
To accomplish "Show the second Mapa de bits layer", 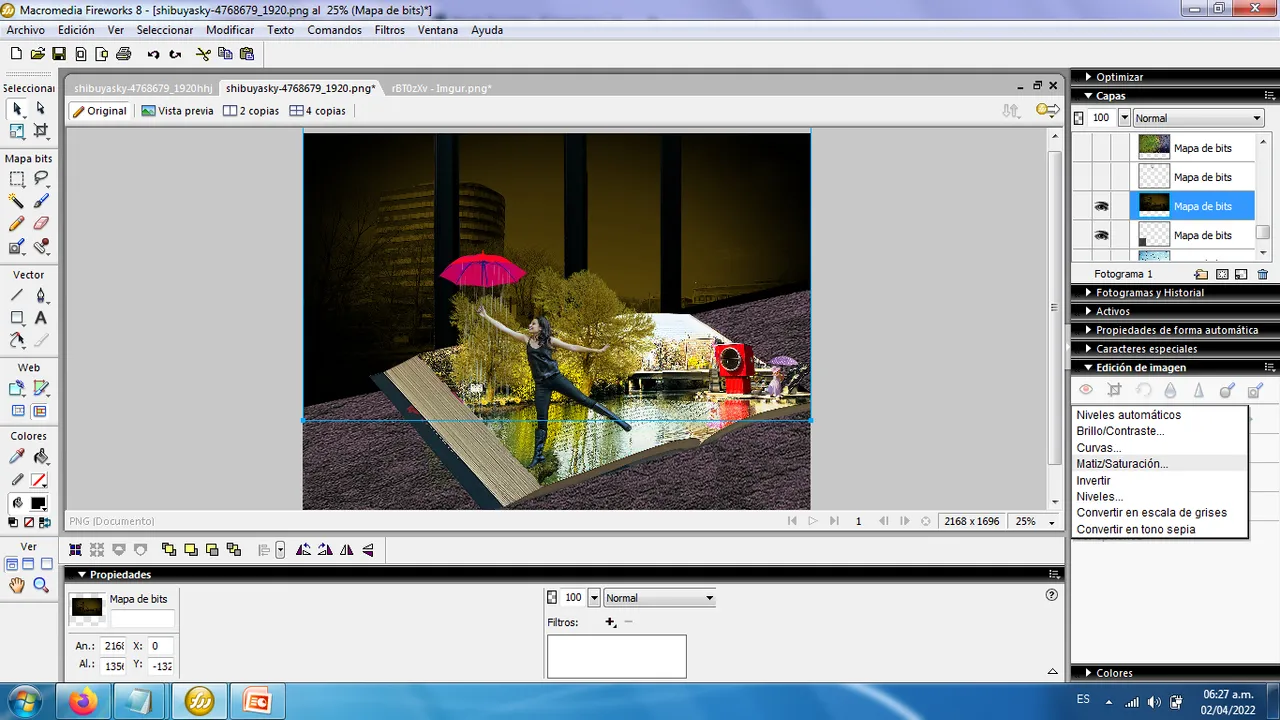I will click(x=1101, y=177).
